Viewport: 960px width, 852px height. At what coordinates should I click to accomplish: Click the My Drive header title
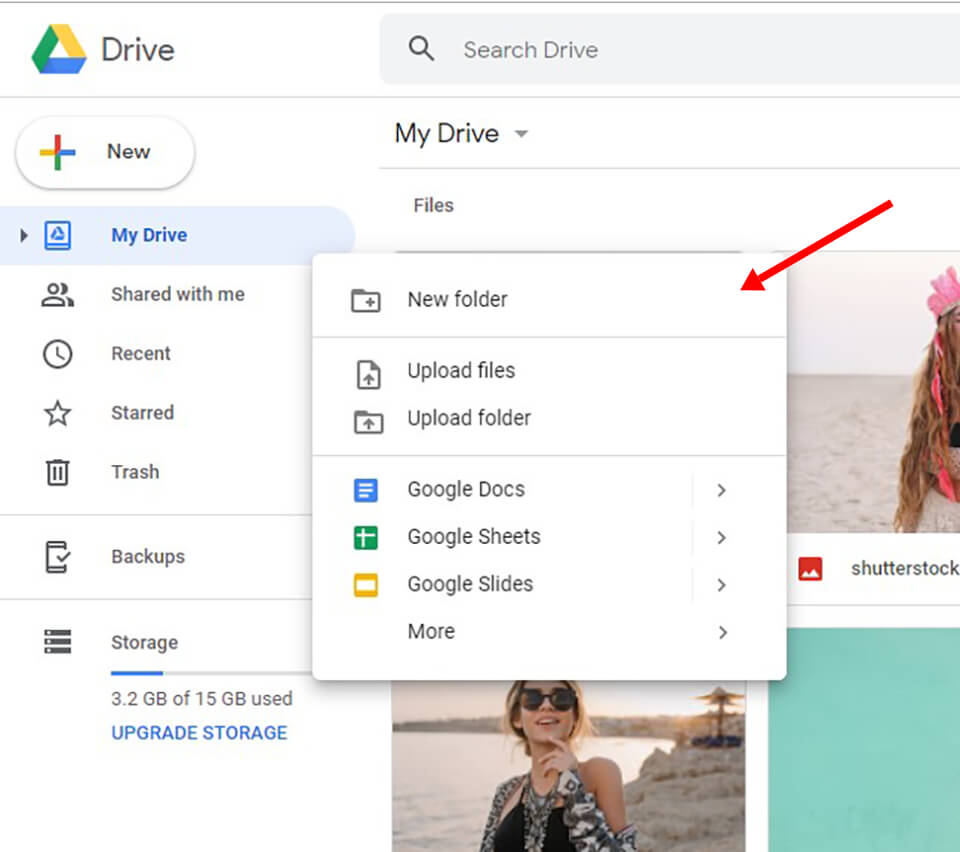(x=447, y=134)
